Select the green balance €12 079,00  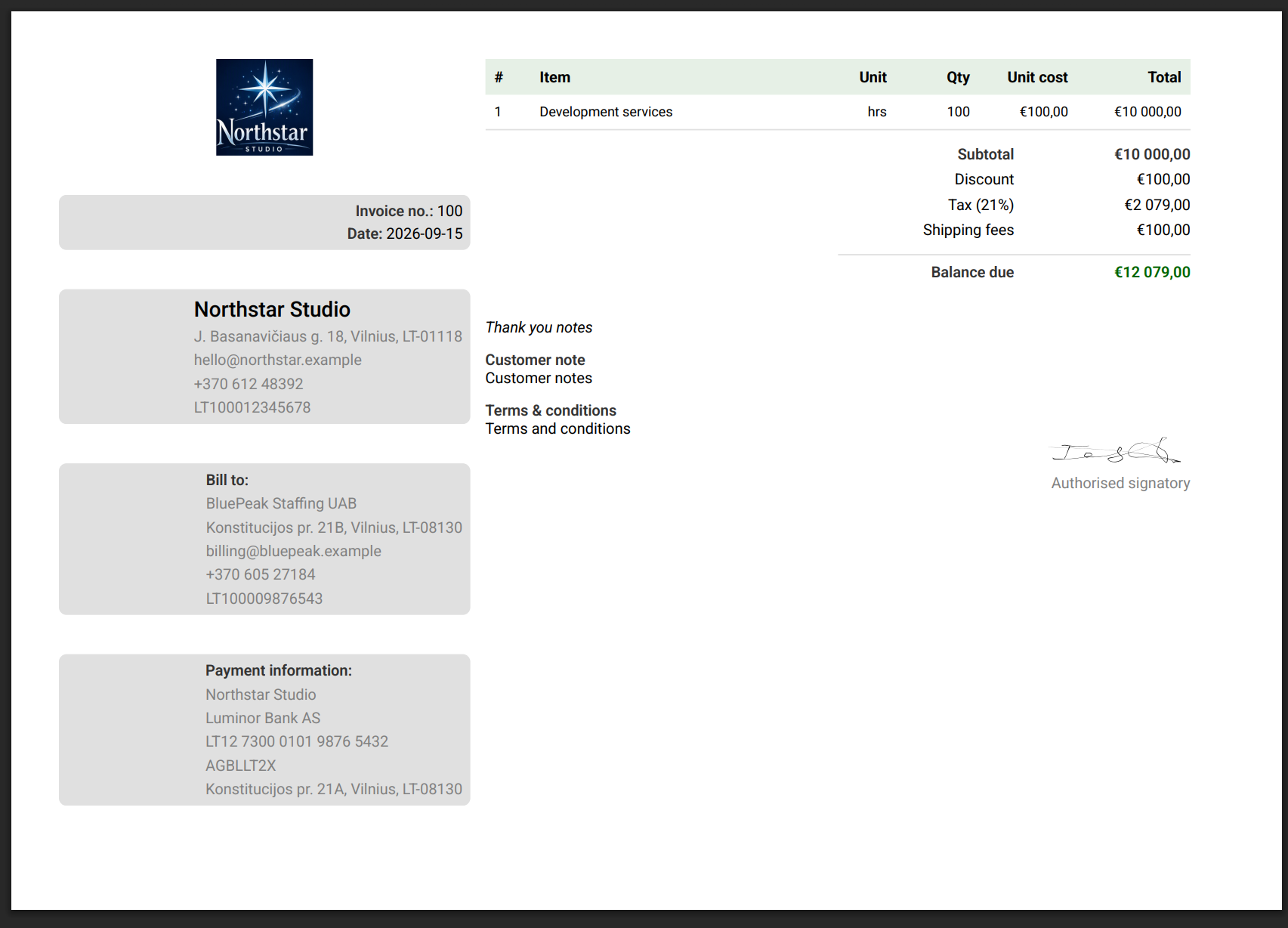tap(1152, 272)
